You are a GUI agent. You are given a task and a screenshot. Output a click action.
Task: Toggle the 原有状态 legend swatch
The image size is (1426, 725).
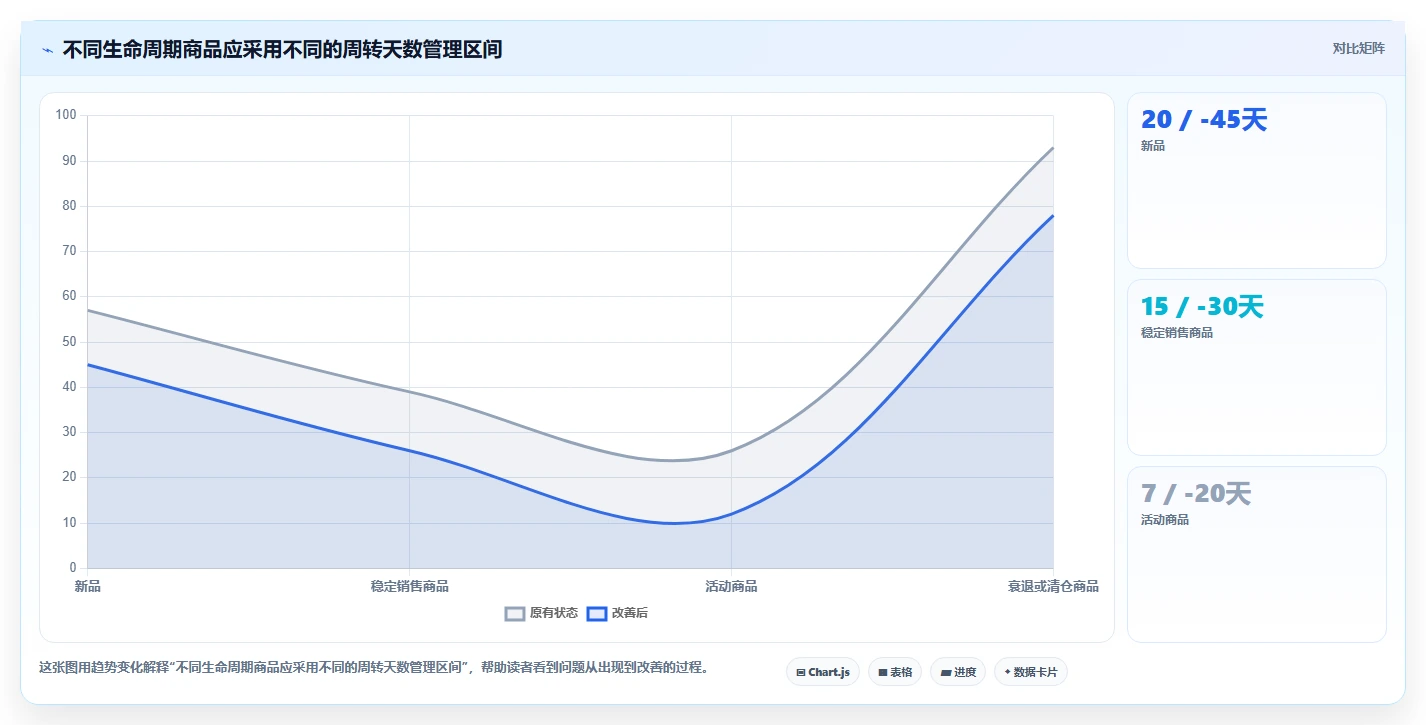[x=515, y=613]
